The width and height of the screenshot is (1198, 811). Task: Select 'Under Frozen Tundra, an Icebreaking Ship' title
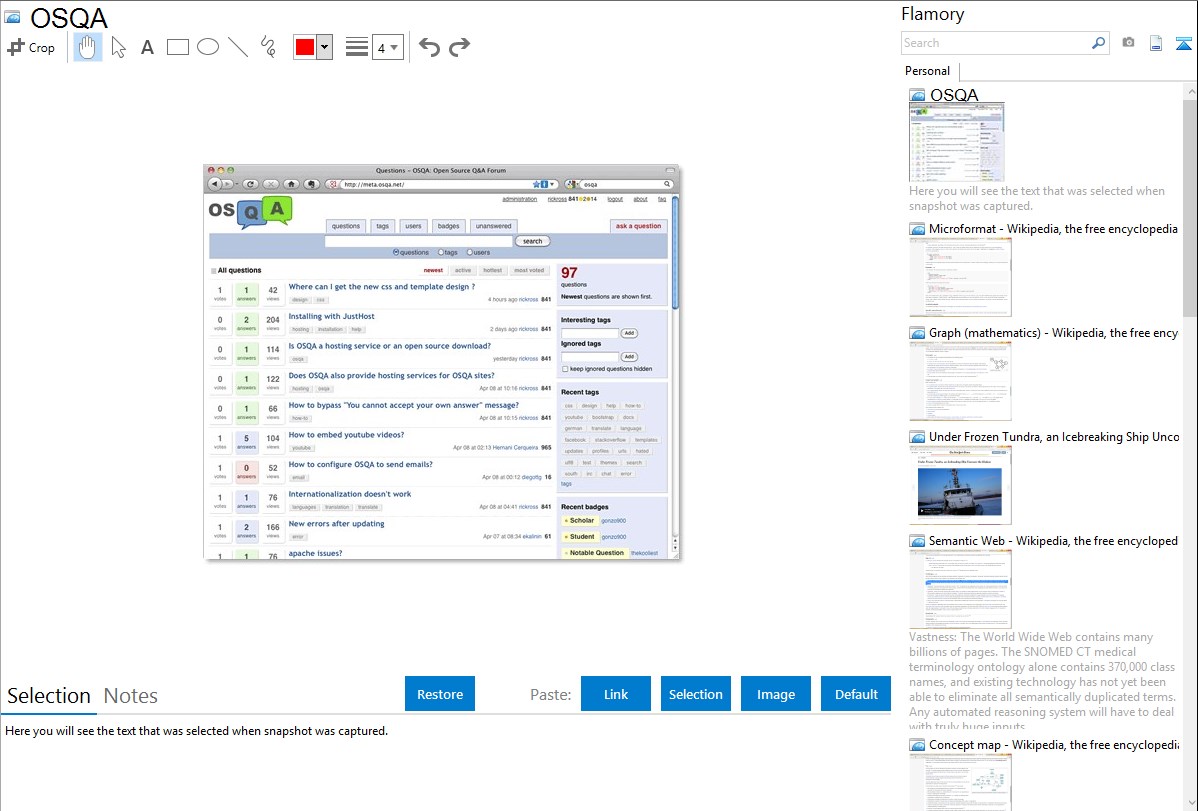pos(1054,436)
